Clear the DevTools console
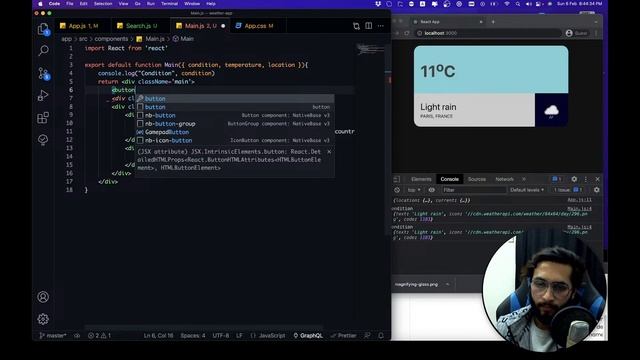640x360 pixels. 397,190
